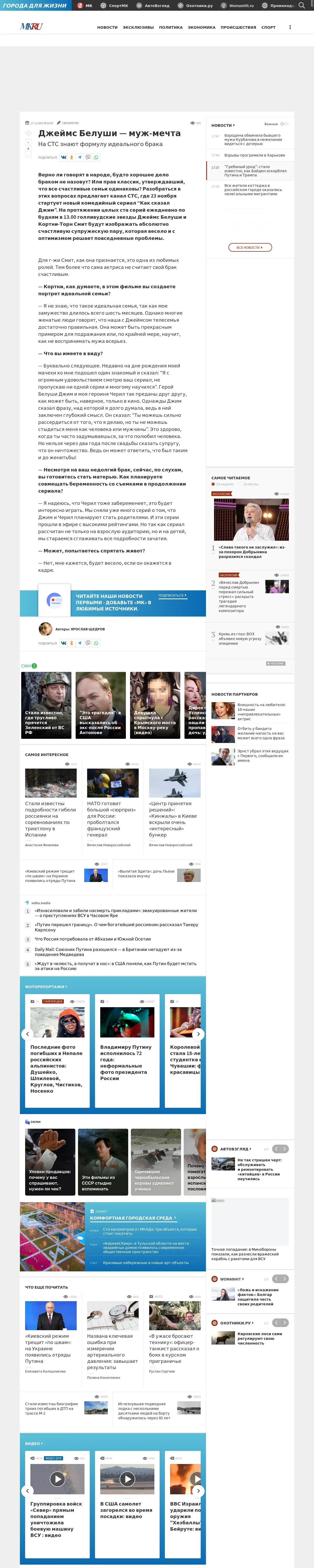Open Кровь из глаз ВОЗ story
The height and width of the screenshot is (1568, 314).
pos(240,638)
